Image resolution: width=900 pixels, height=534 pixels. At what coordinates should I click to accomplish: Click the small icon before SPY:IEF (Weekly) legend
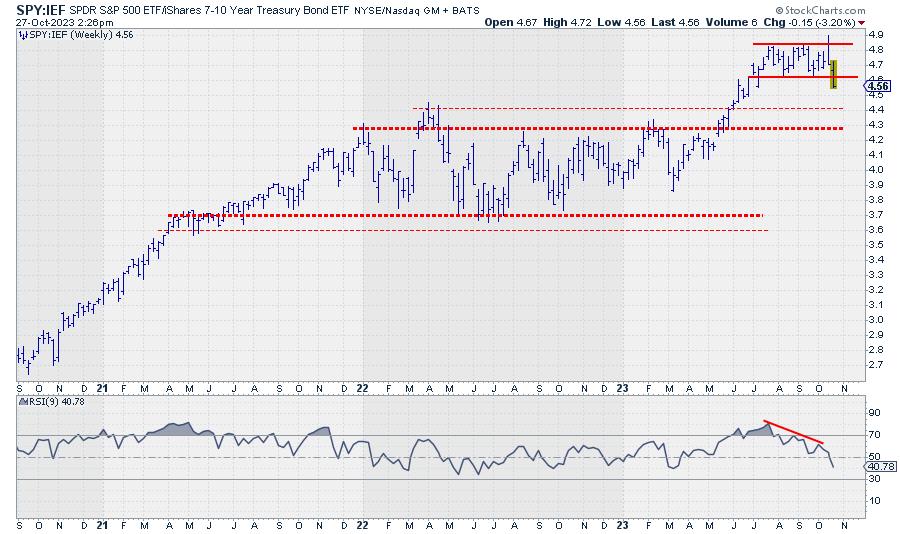click(22, 33)
